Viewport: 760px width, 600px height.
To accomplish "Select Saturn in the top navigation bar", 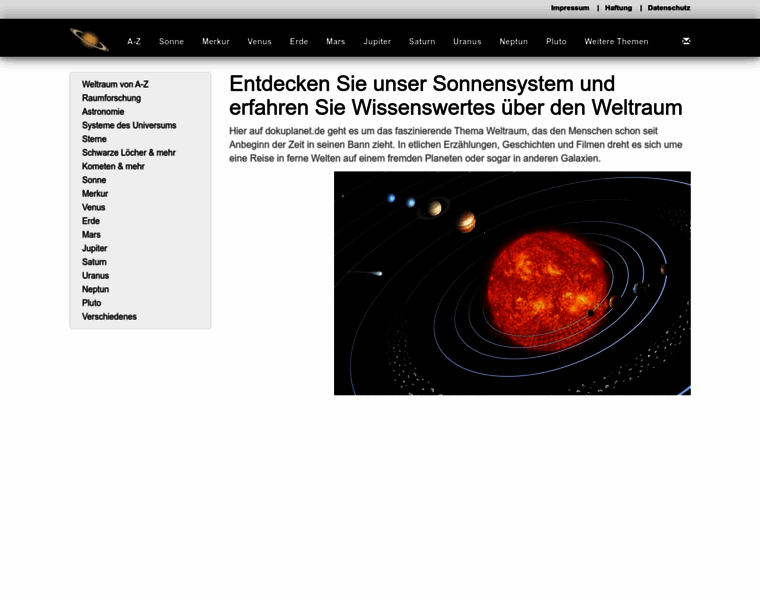I will (x=422, y=42).
